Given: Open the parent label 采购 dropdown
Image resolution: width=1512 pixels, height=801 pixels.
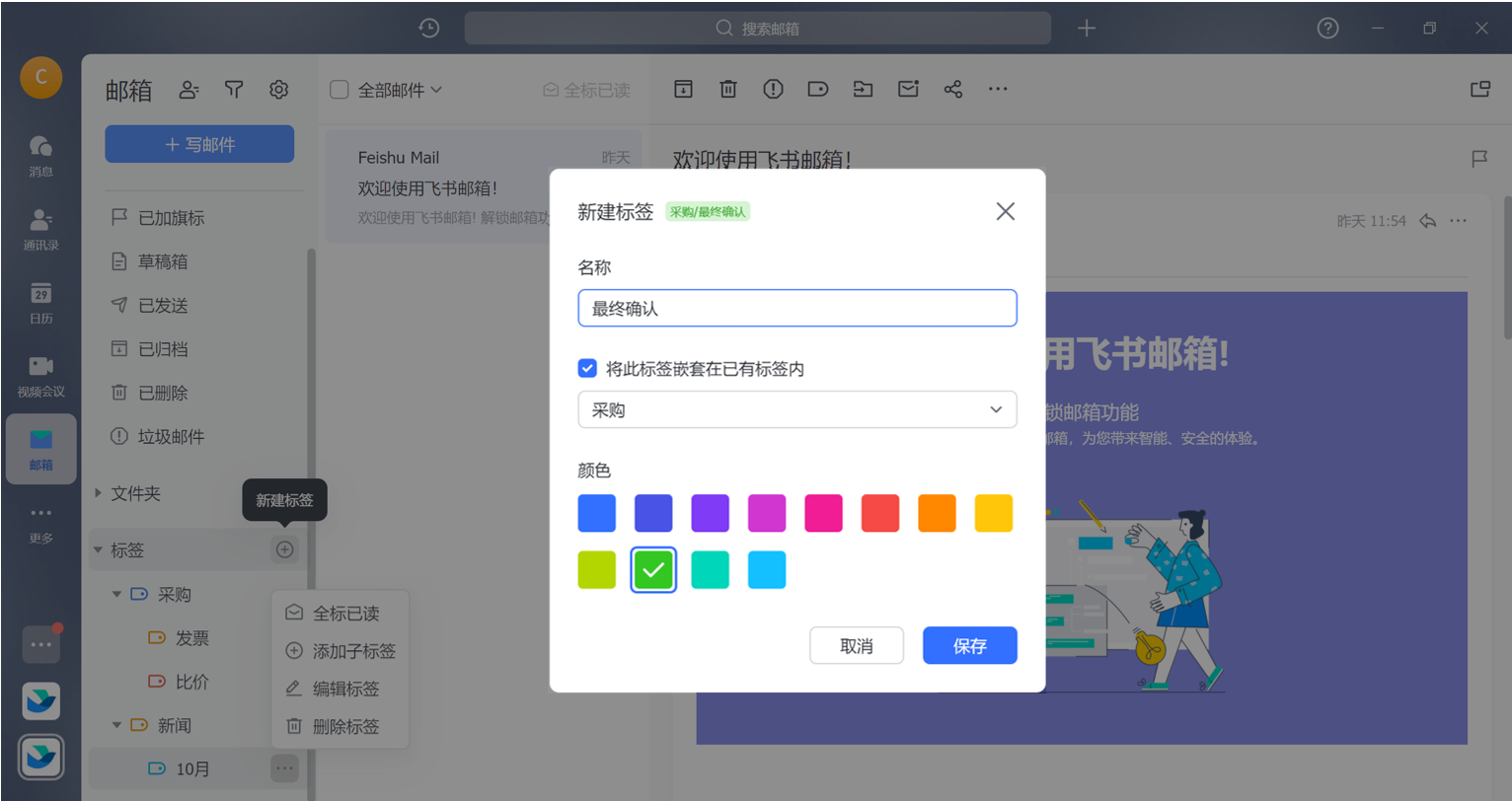Looking at the screenshot, I should [797, 409].
